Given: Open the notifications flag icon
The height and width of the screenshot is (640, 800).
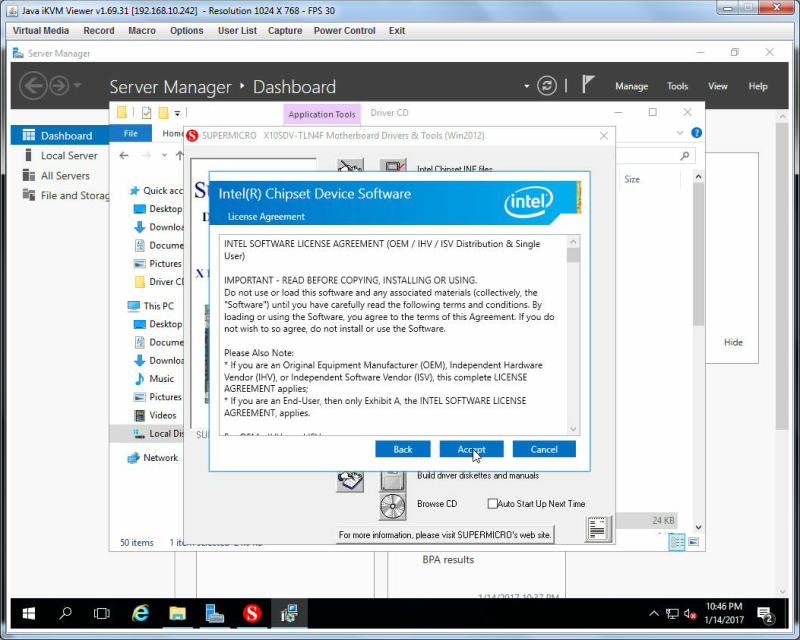Looking at the screenshot, I should tap(588, 84).
